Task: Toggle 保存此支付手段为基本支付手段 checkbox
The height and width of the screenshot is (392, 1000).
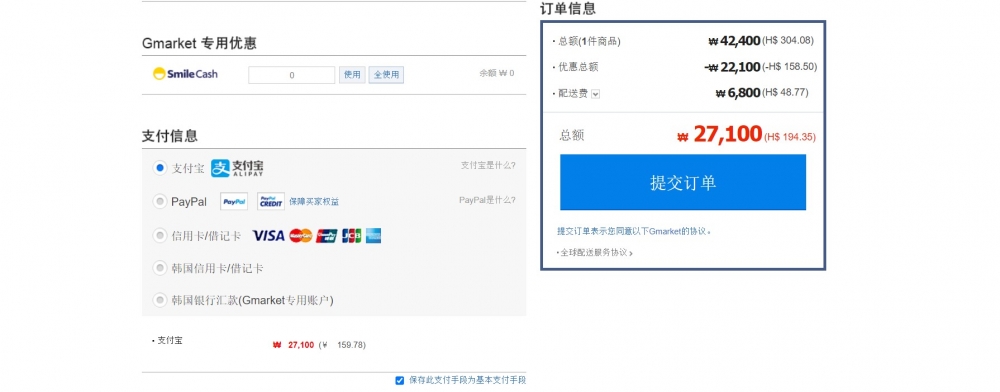Action: (400, 381)
